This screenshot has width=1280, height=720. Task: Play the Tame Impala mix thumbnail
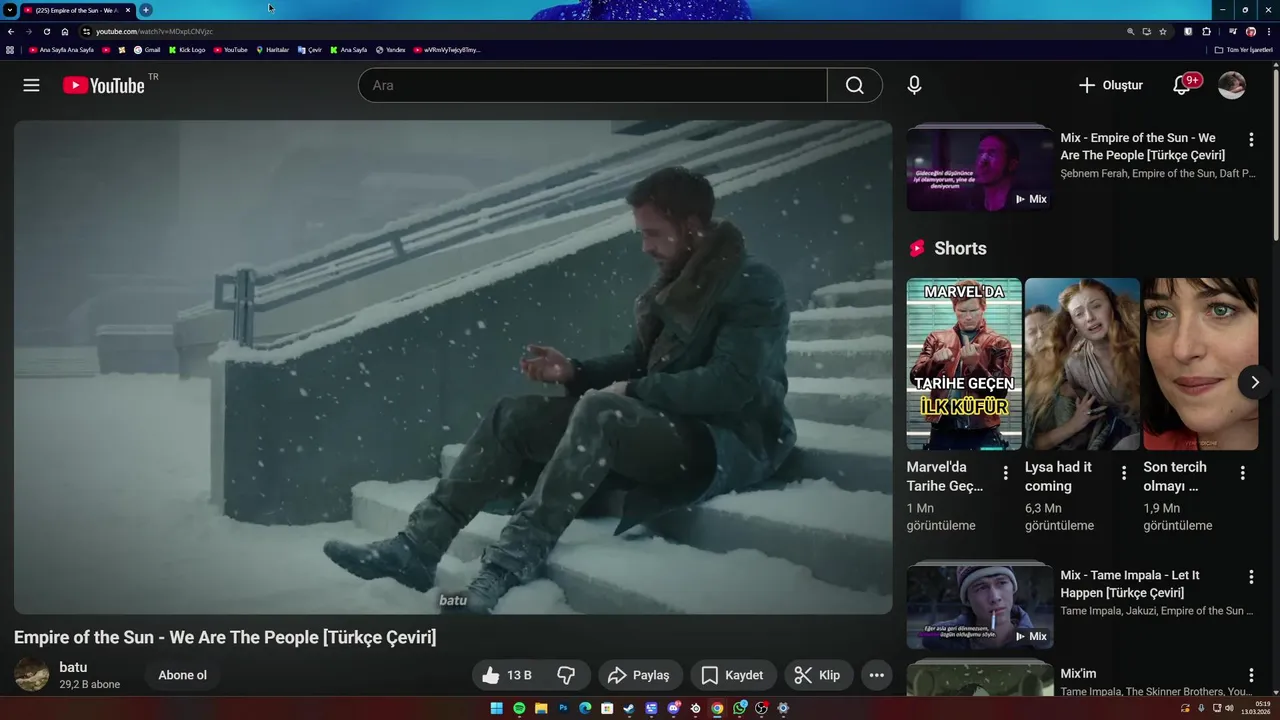(x=980, y=607)
